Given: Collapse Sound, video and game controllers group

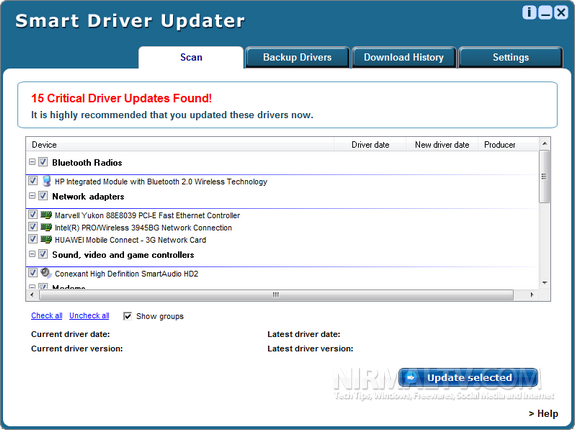Looking at the screenshot, I should pos(32,254).
